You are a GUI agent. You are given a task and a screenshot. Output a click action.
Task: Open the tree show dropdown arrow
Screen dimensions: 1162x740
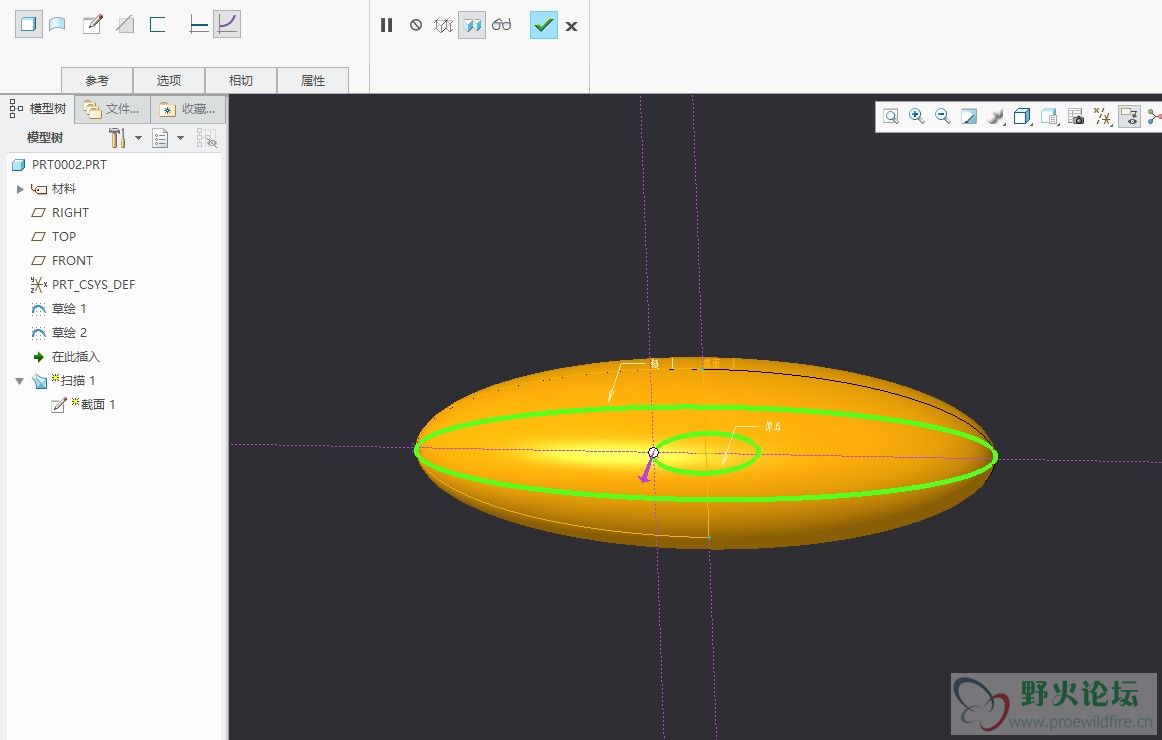(180, 138)
